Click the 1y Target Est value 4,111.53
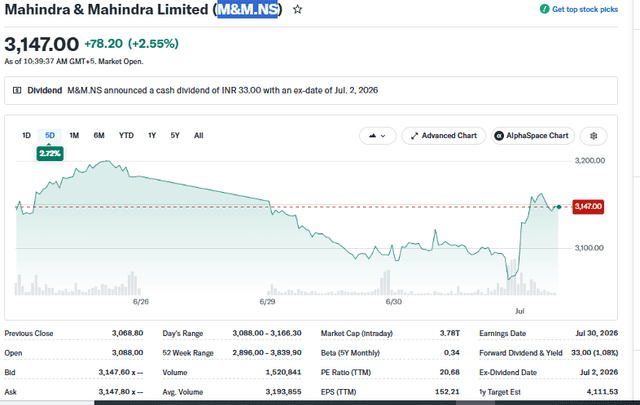The height and width of the screenshot is (405, 640). pyautogui.click(x=602, y=392)
